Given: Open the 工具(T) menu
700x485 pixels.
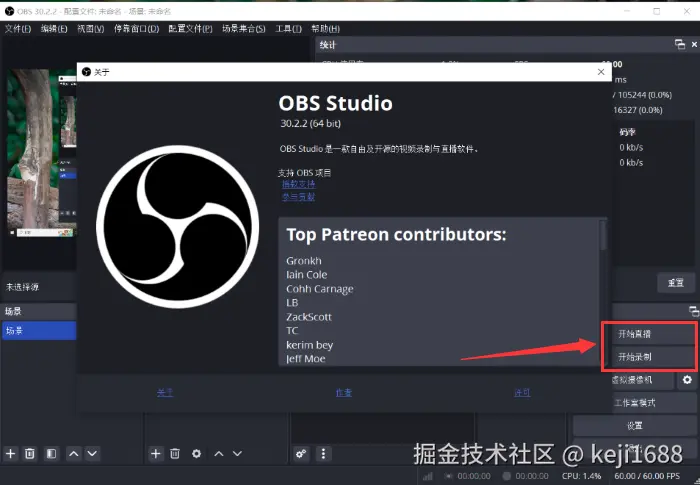Looking at the screenshot, I should tap(288, 29).
